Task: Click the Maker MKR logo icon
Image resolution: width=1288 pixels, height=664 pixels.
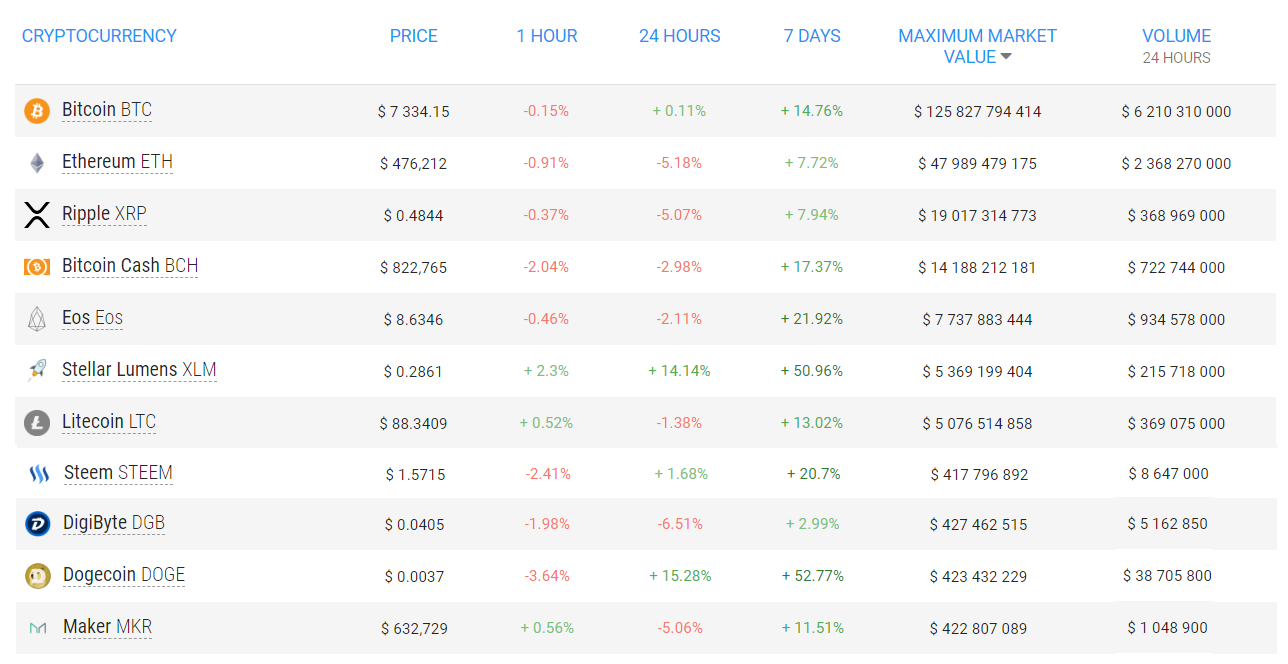Action: (38, 628)
